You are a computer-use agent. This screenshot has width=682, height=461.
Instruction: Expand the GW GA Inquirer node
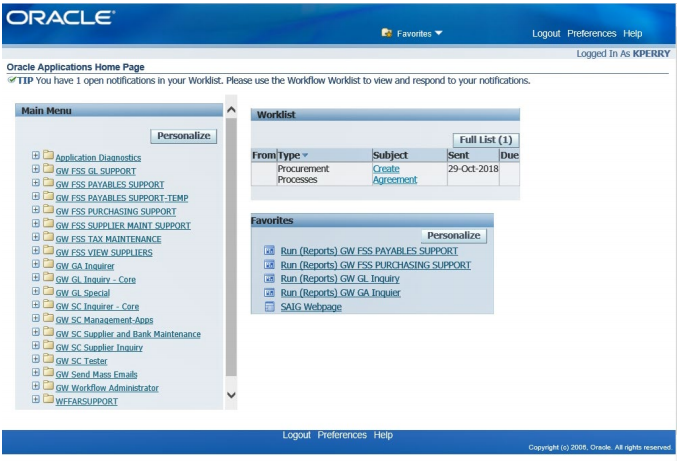click(36, 264)
